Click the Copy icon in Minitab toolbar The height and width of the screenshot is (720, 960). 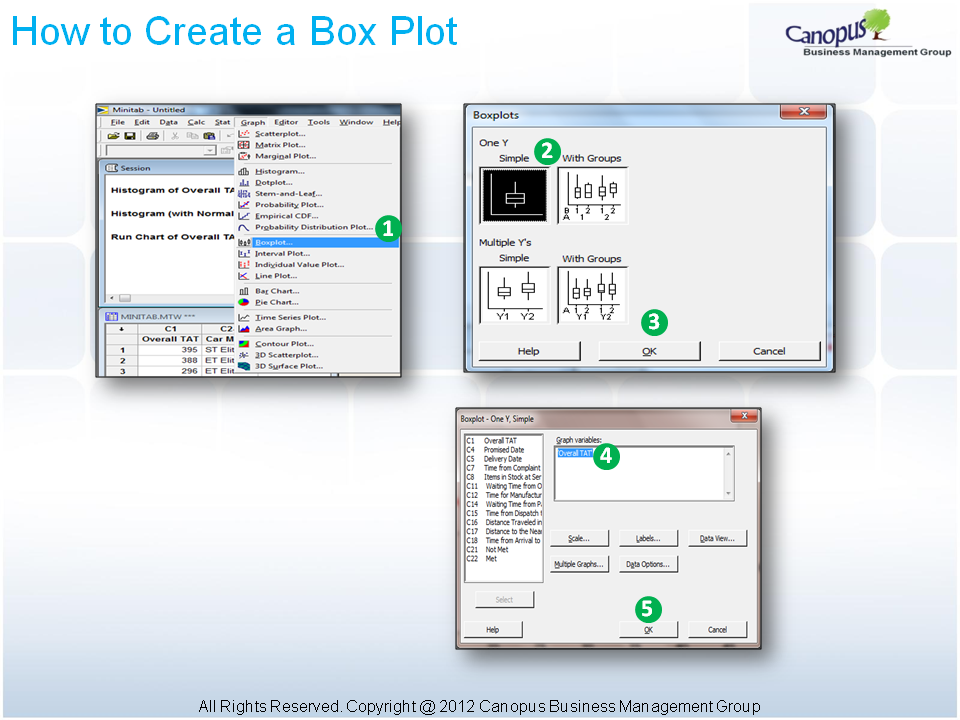pyautogui.click(x=192, y=136)
